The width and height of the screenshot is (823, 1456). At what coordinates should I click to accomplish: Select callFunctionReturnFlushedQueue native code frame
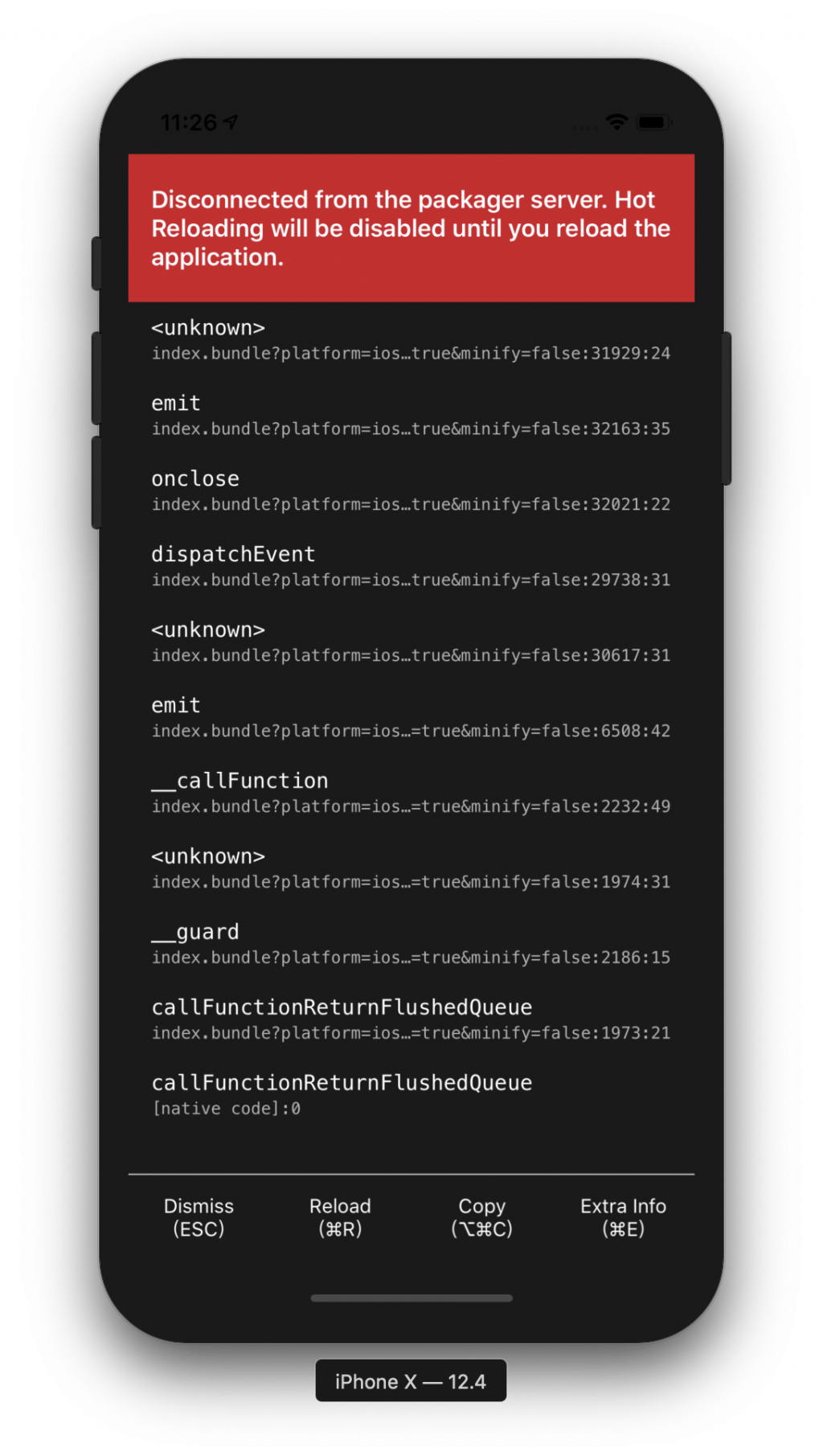411,1096
